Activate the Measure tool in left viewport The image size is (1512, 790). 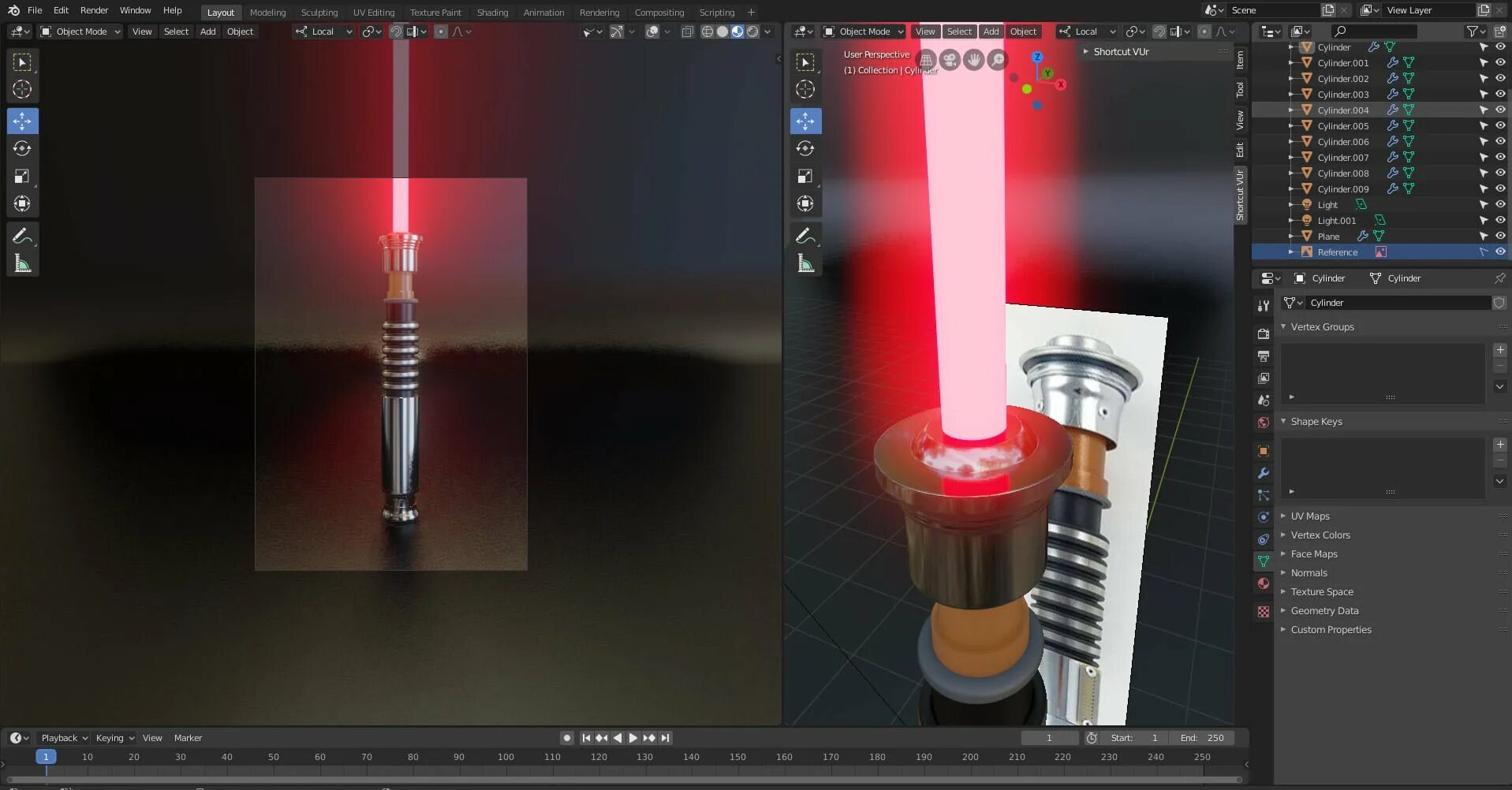[22, 263]
